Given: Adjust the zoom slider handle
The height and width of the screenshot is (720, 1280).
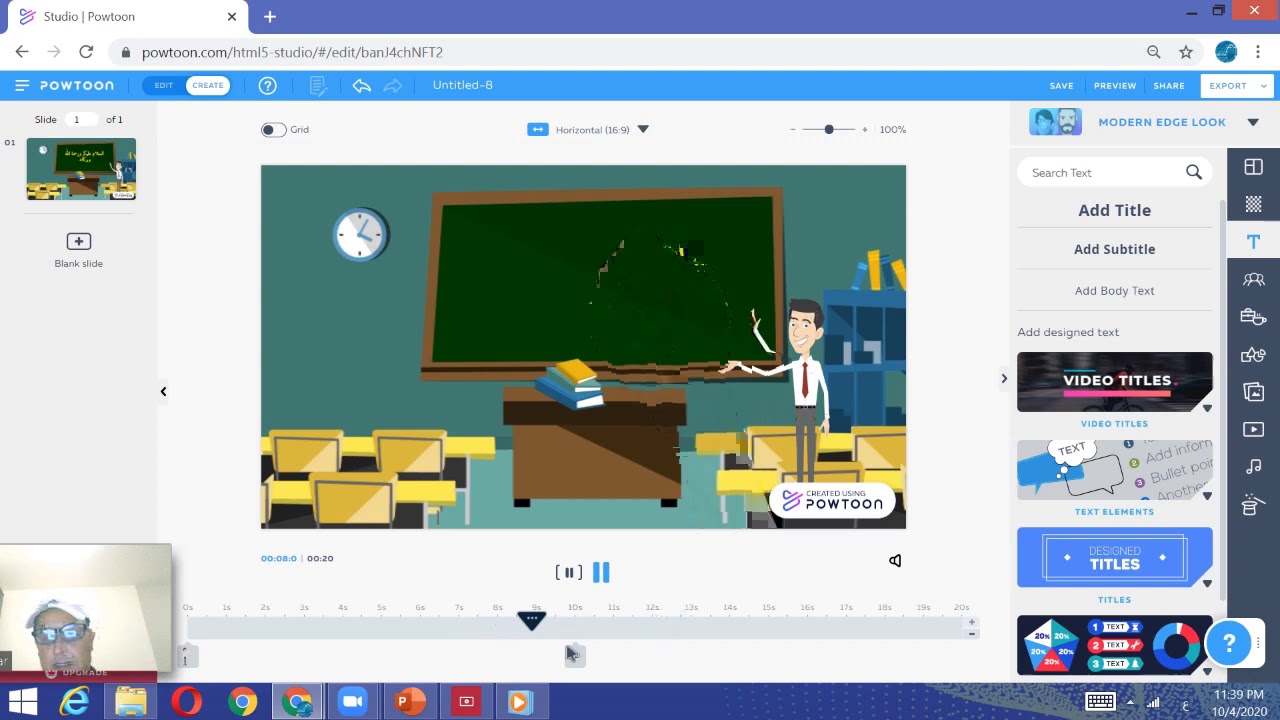Looking at the screenshot, I should pyautogui.click(x=828, y=129).
